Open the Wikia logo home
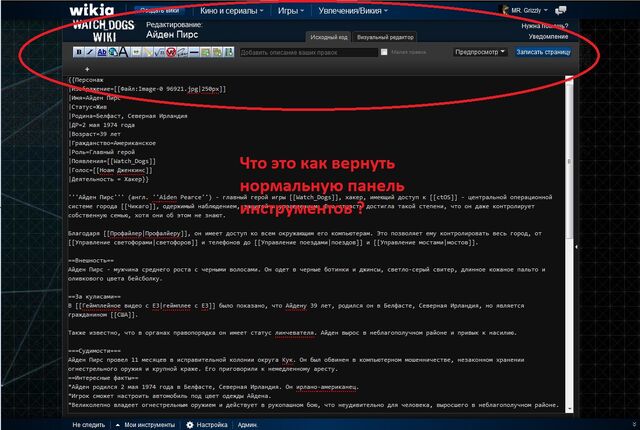This screenshot has width=640, height=430. tap(91, 10)
